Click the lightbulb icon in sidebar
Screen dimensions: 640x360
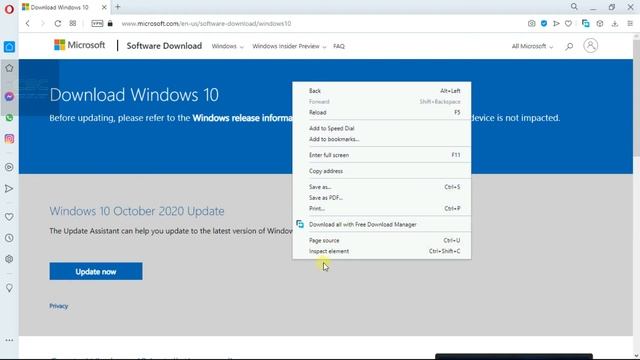(9, 288)
